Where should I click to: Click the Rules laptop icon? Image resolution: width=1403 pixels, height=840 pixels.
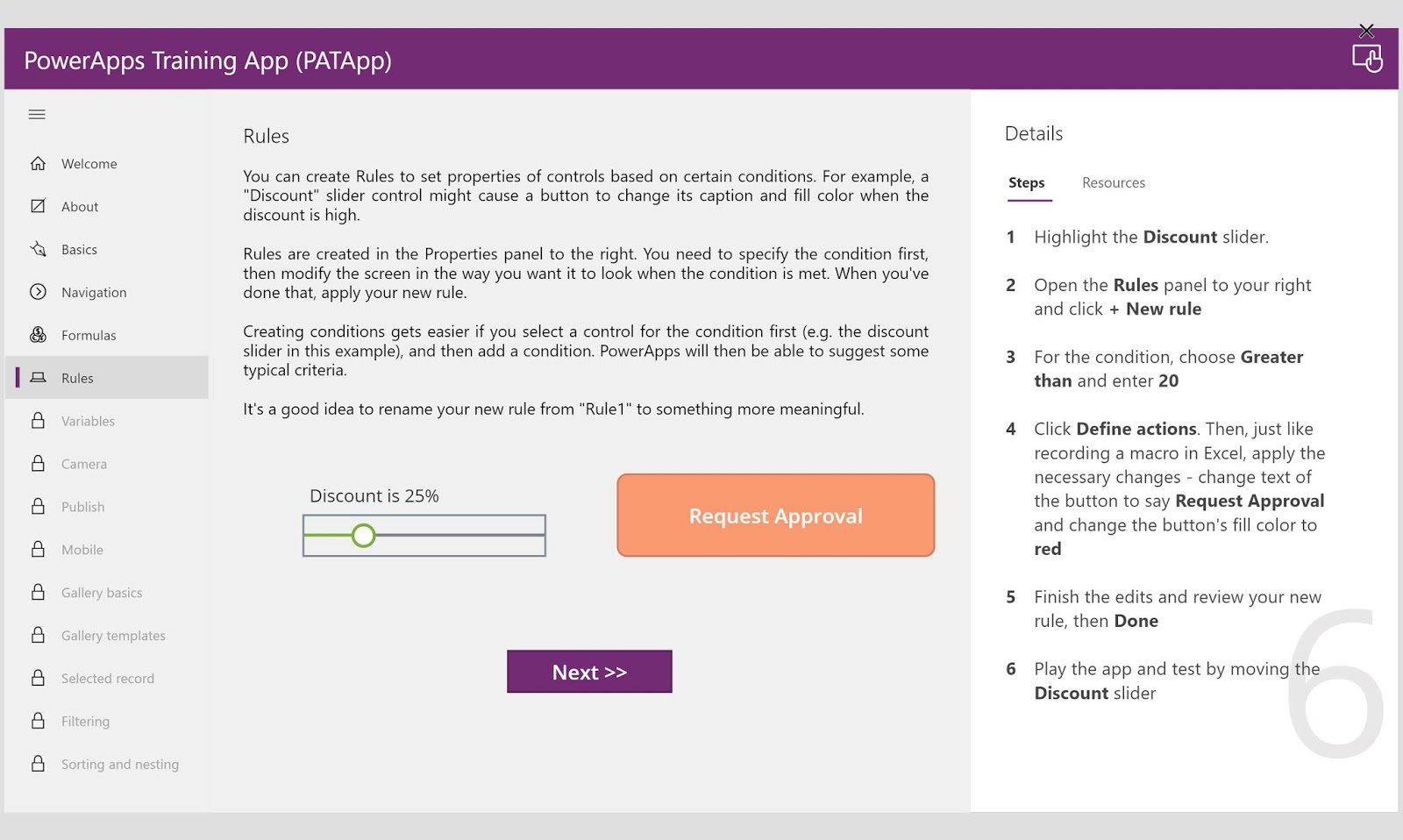[x=38, y=378]
